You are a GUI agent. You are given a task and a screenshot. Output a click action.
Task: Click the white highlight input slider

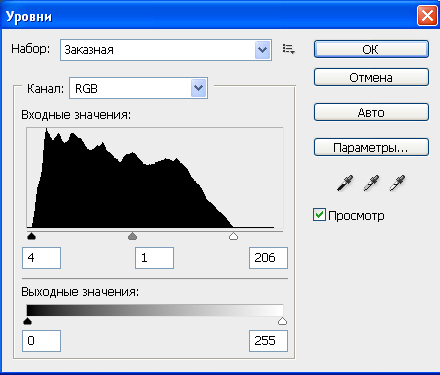233,236
